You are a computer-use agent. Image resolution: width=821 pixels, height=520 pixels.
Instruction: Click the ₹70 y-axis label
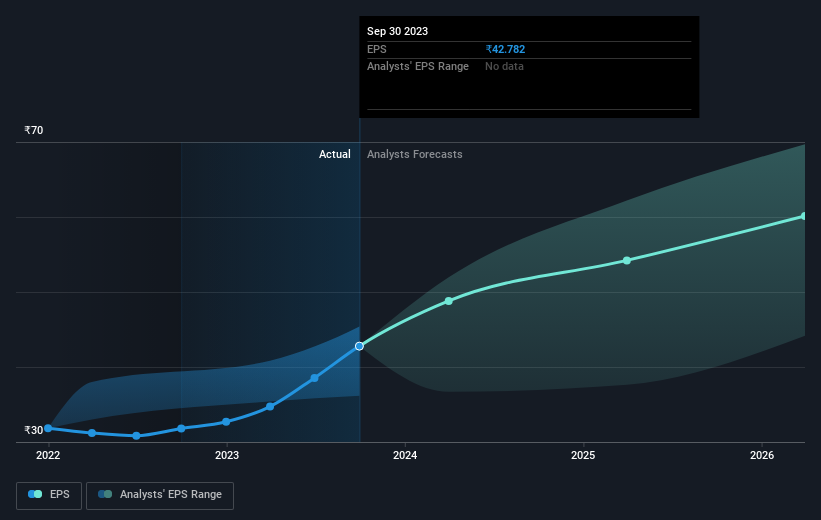34,130
